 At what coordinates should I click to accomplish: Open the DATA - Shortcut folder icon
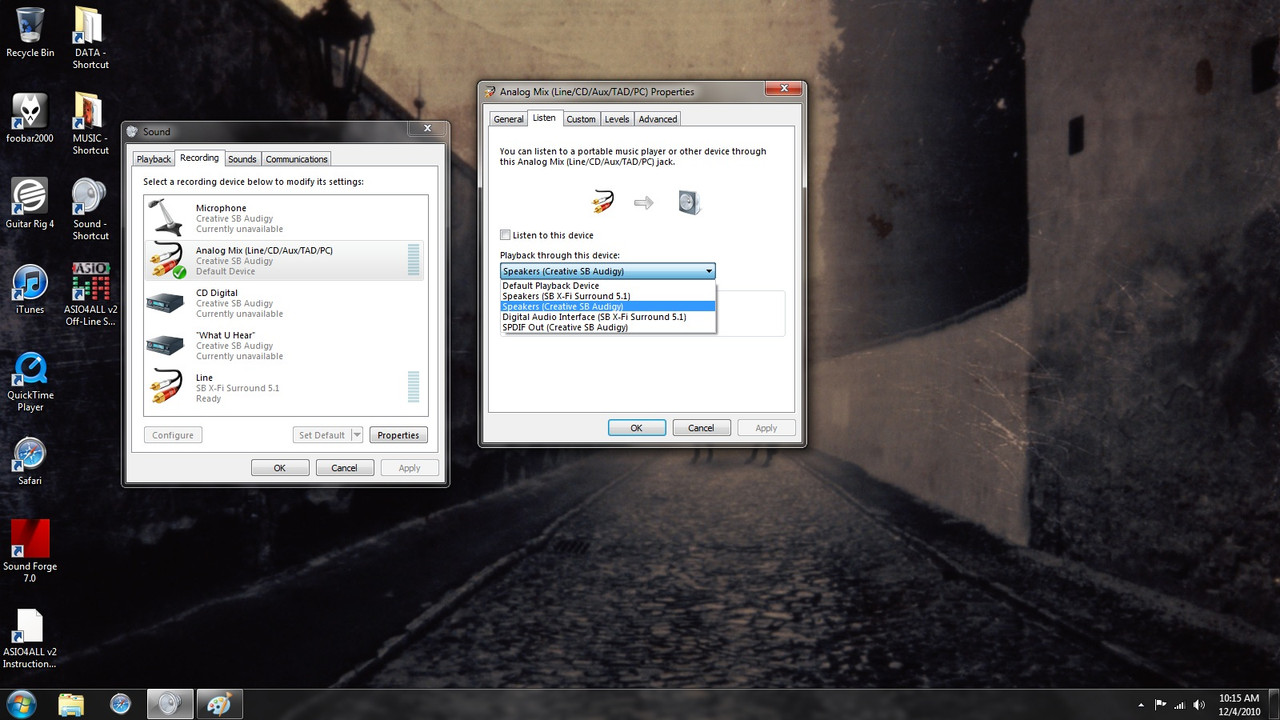pos(90,38)
